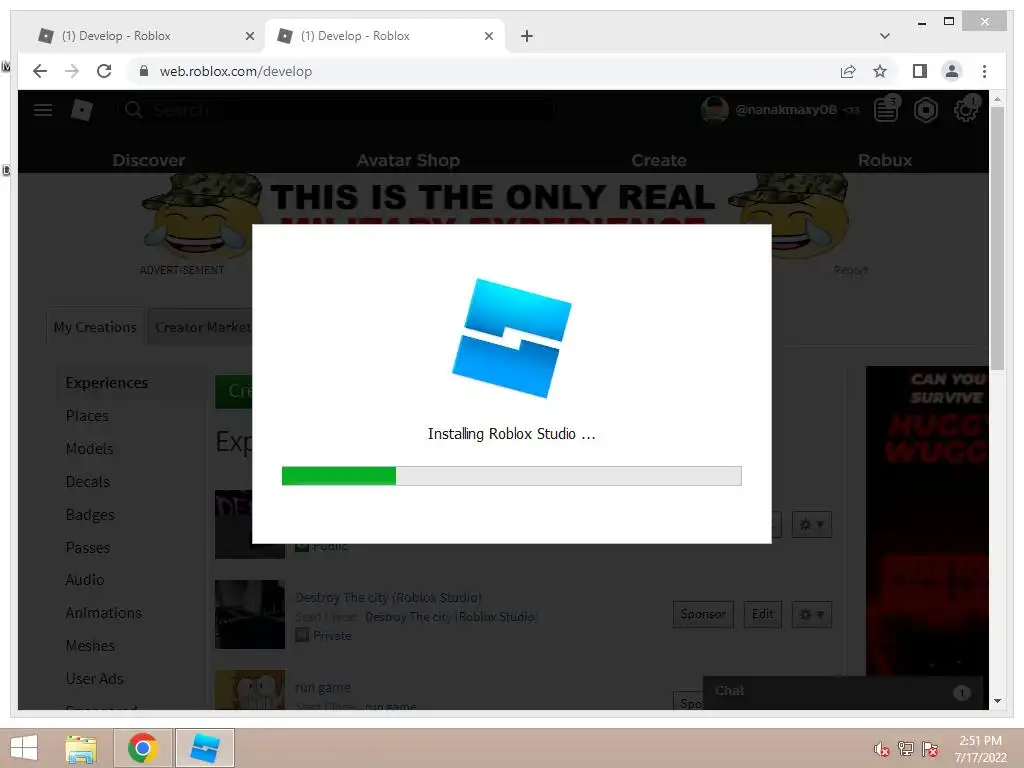Image resolution: width=1024 pixels, height=768 pixels.
Task: Select Models in the sidebar
Action: (89, 449)
